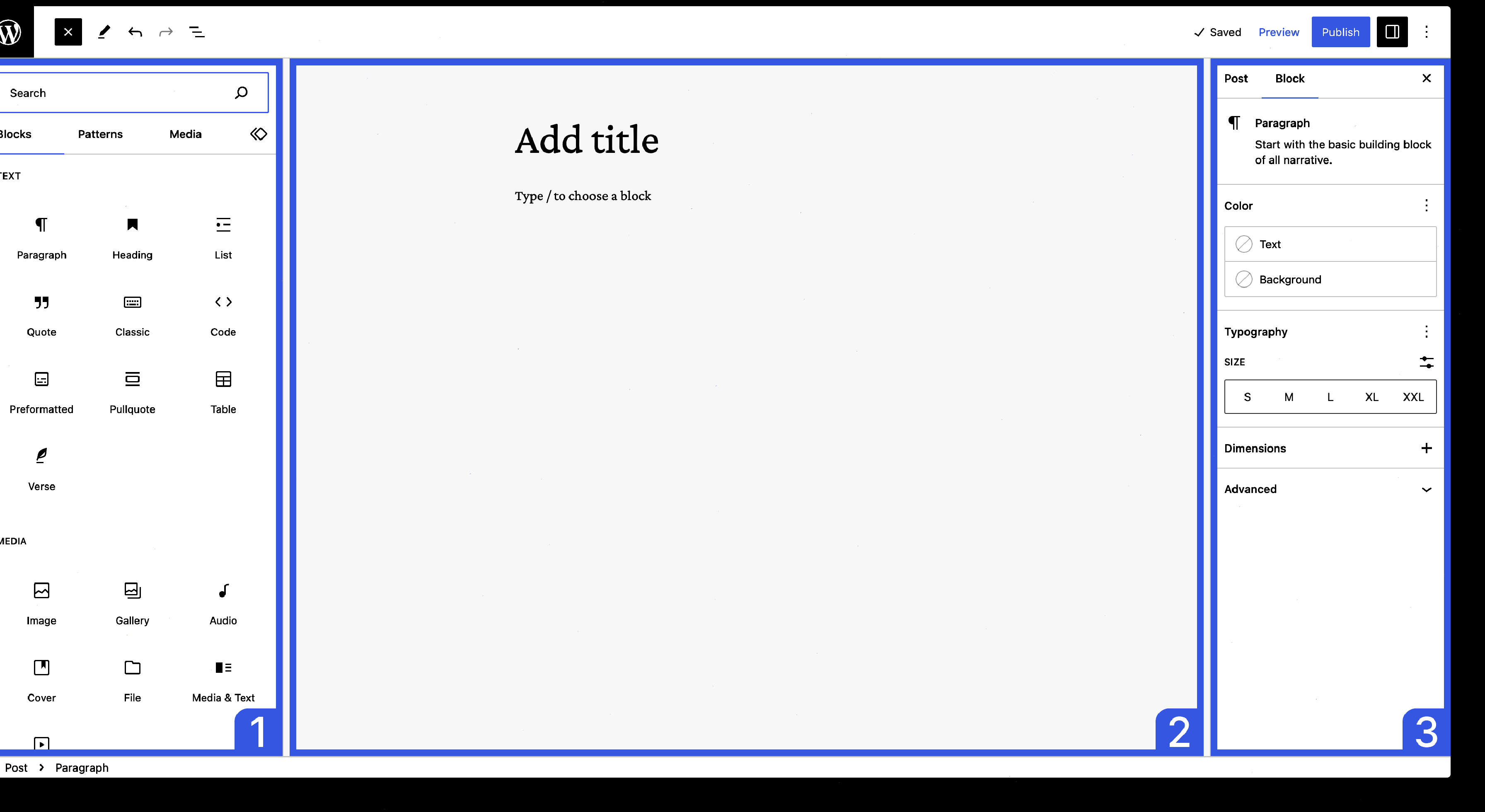
Task: Select font size XL
Action: click(x=1371, y=396)
